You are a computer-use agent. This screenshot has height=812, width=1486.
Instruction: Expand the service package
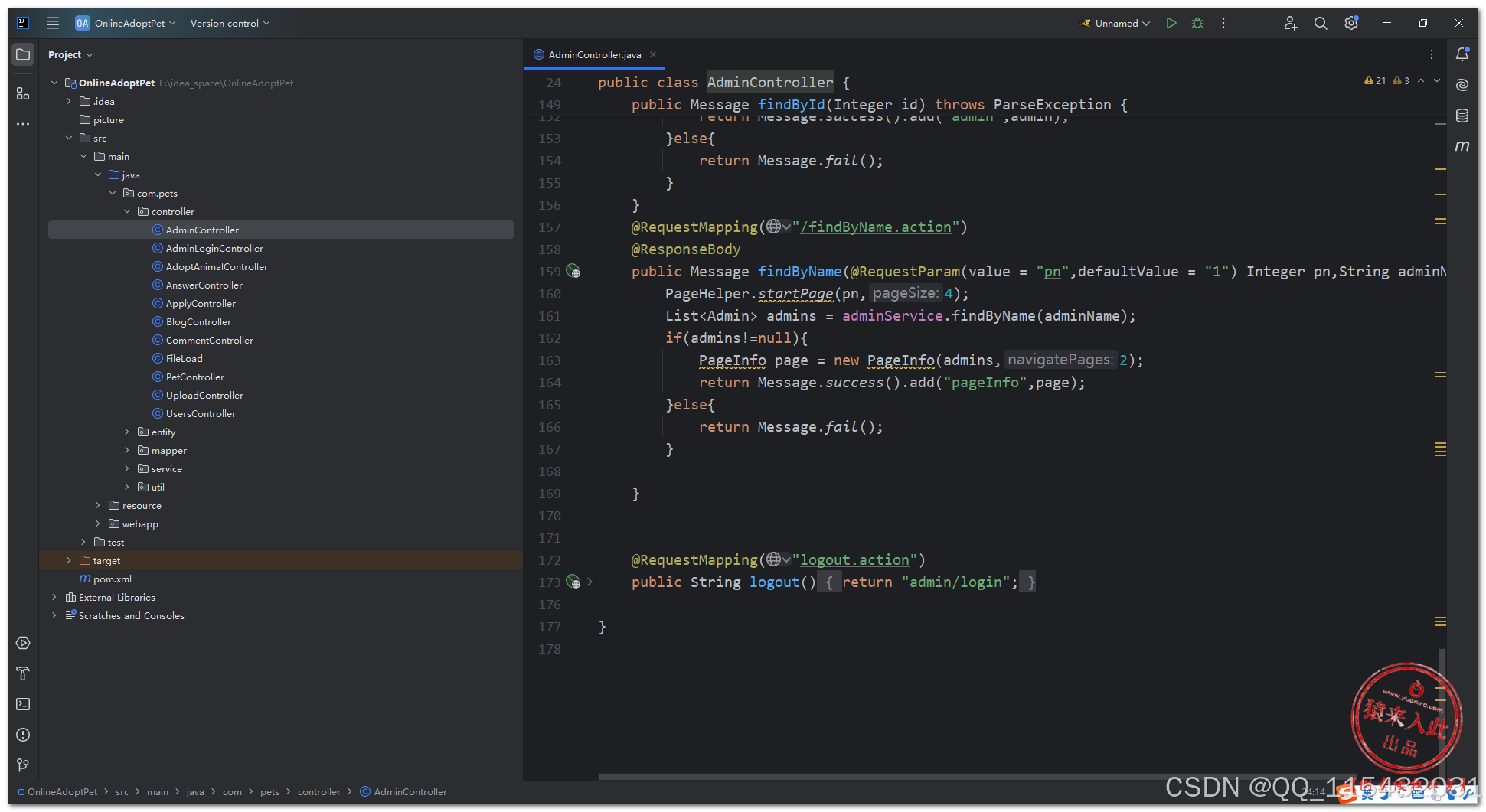click(x=127, y=468)
